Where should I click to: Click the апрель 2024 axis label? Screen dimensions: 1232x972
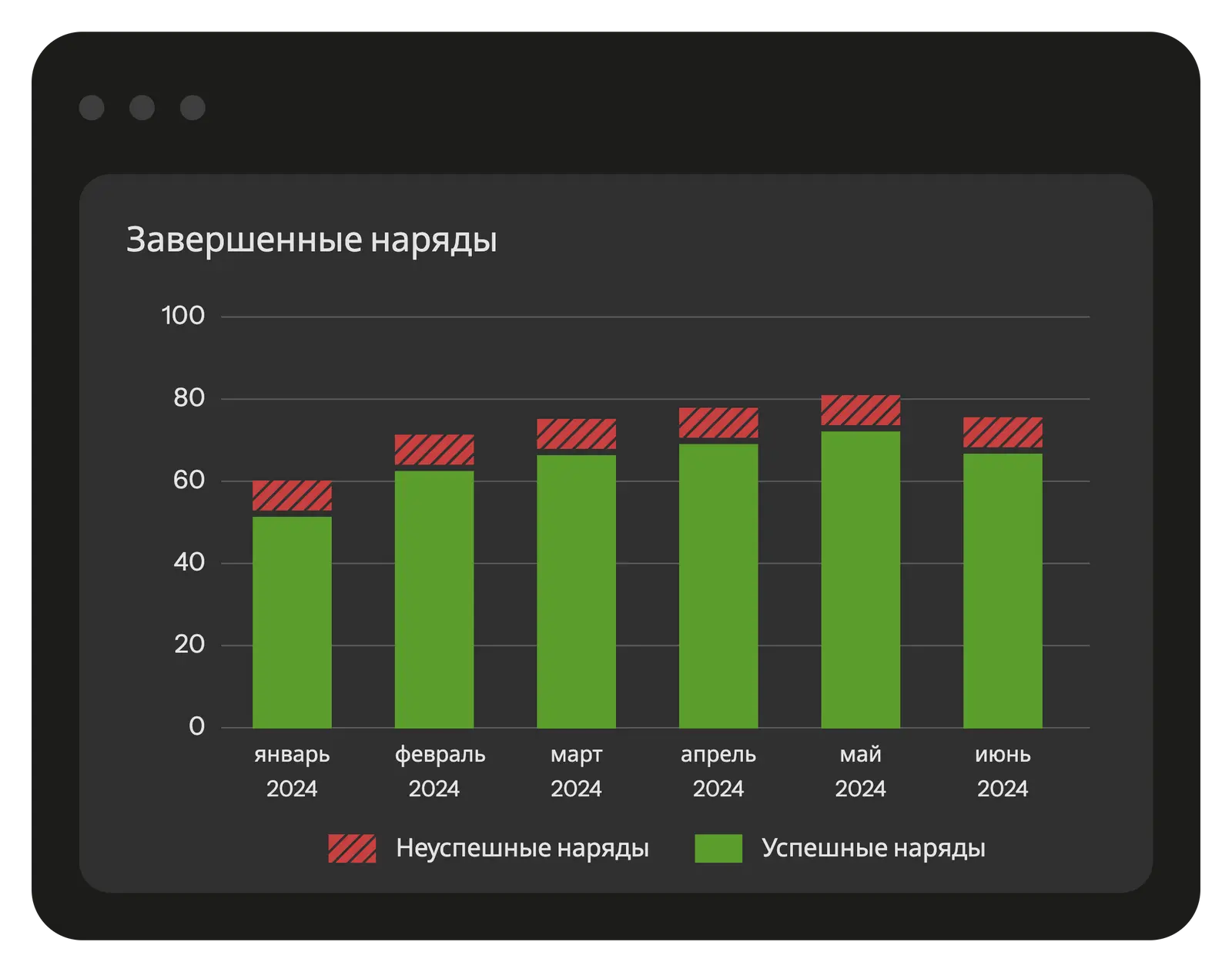pos(718,771)
